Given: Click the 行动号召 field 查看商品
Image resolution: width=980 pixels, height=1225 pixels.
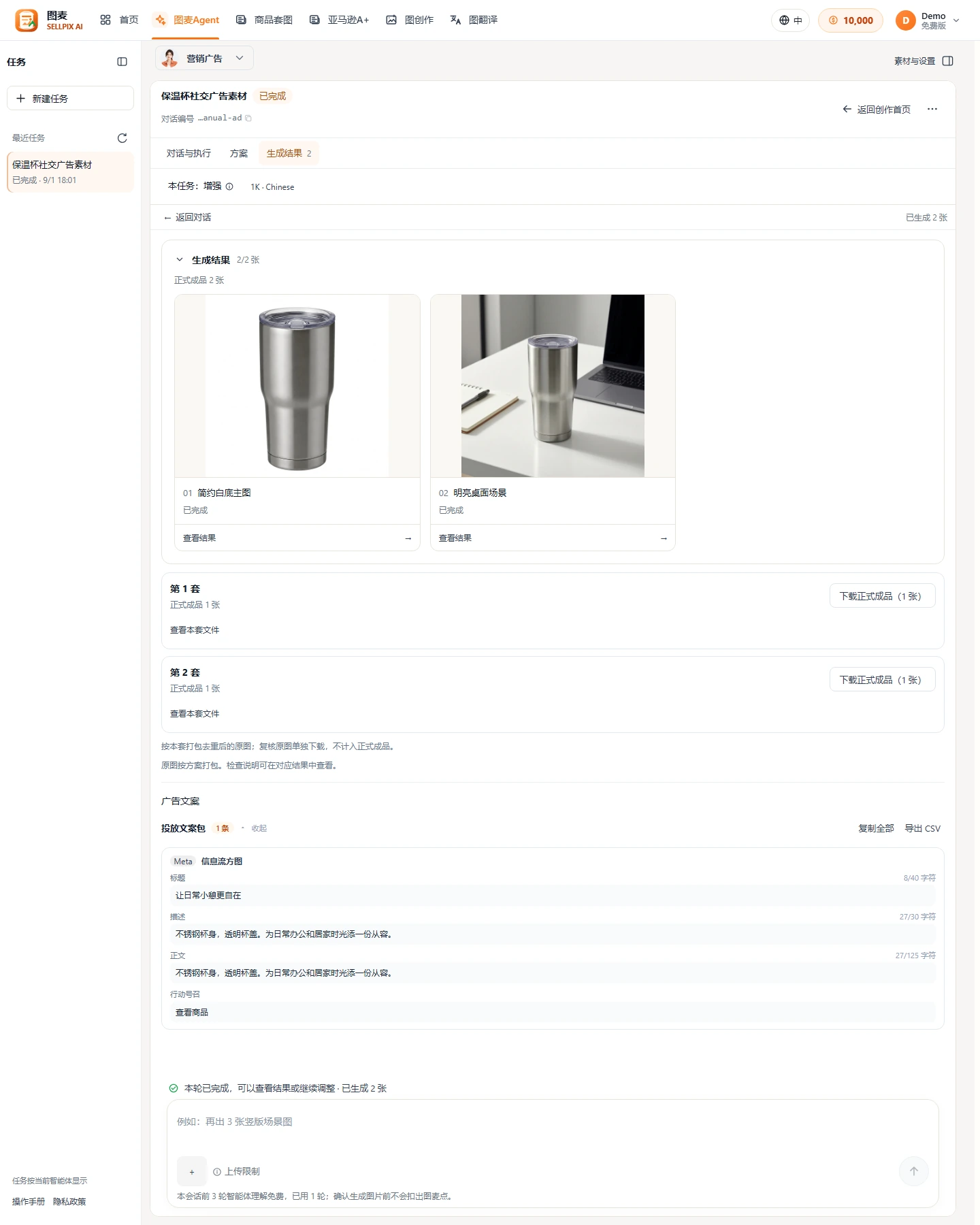Looking at the screenshot, I should [553, 1012].
